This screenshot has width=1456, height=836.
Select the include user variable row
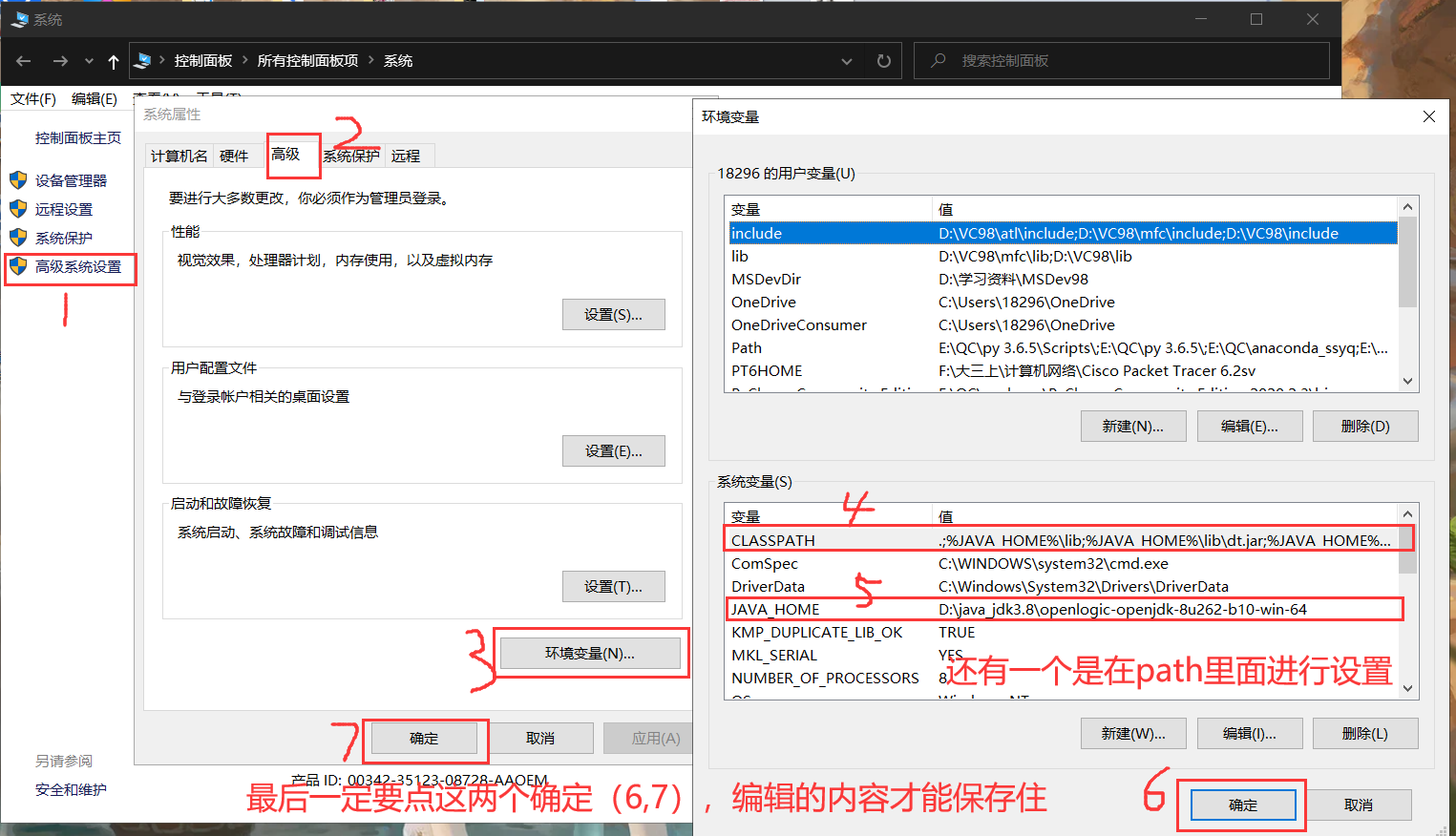pos(1062,233)
